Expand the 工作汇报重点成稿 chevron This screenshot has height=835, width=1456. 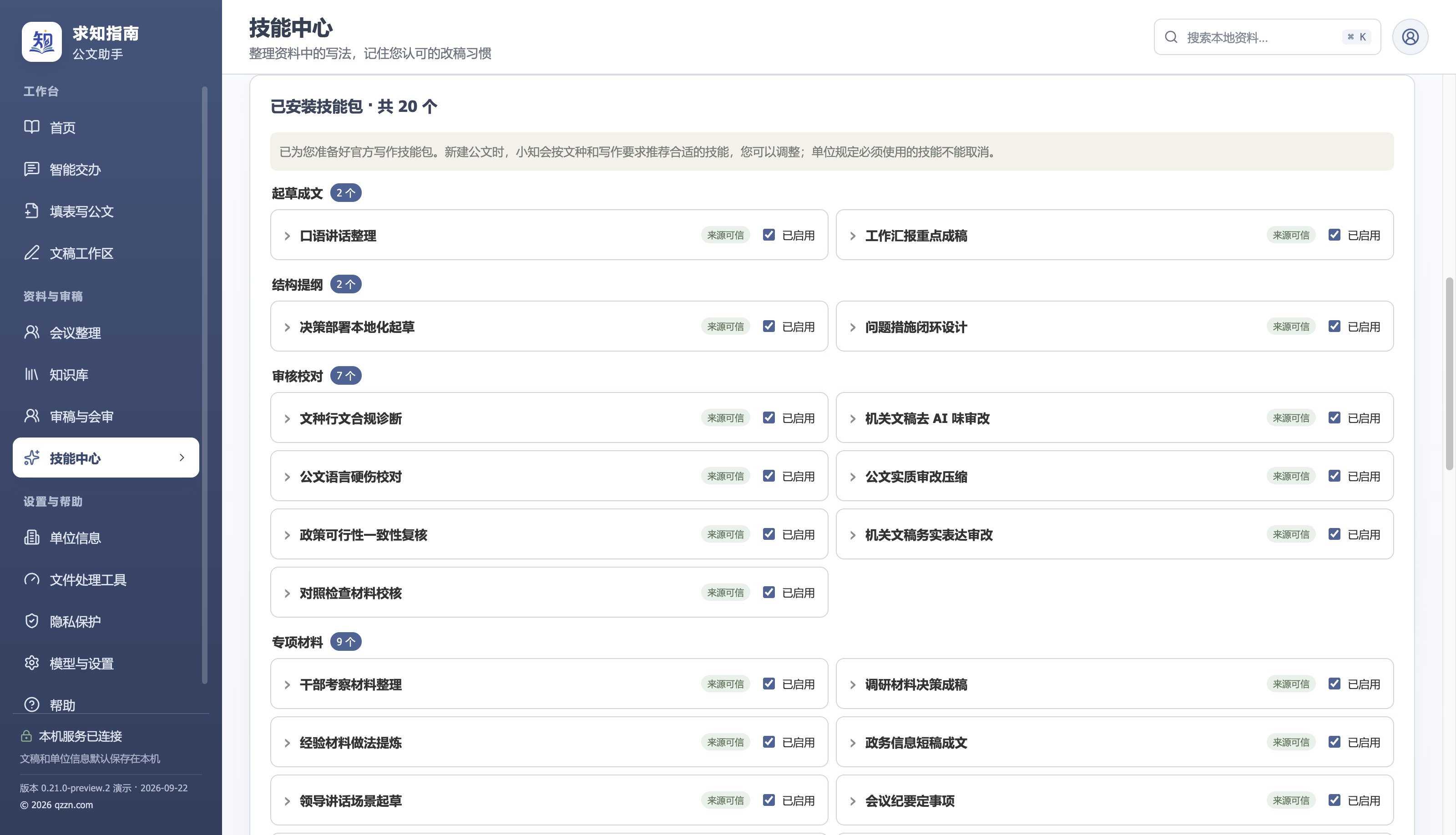(853, 236)
